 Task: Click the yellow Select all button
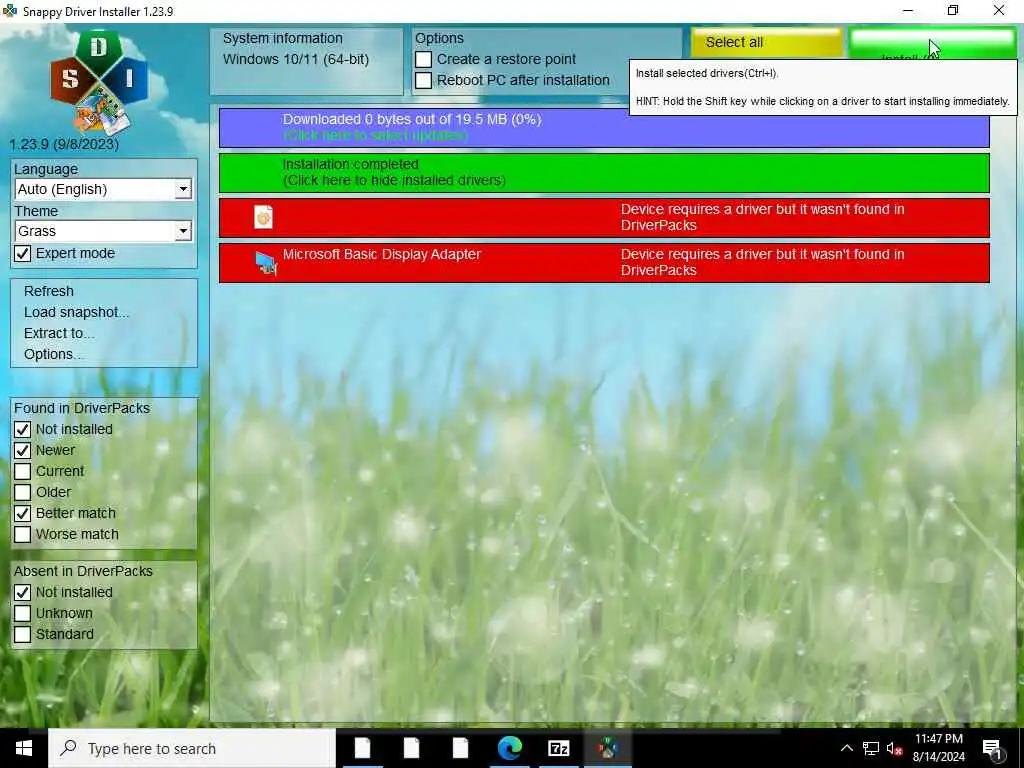tap(767, 42)
